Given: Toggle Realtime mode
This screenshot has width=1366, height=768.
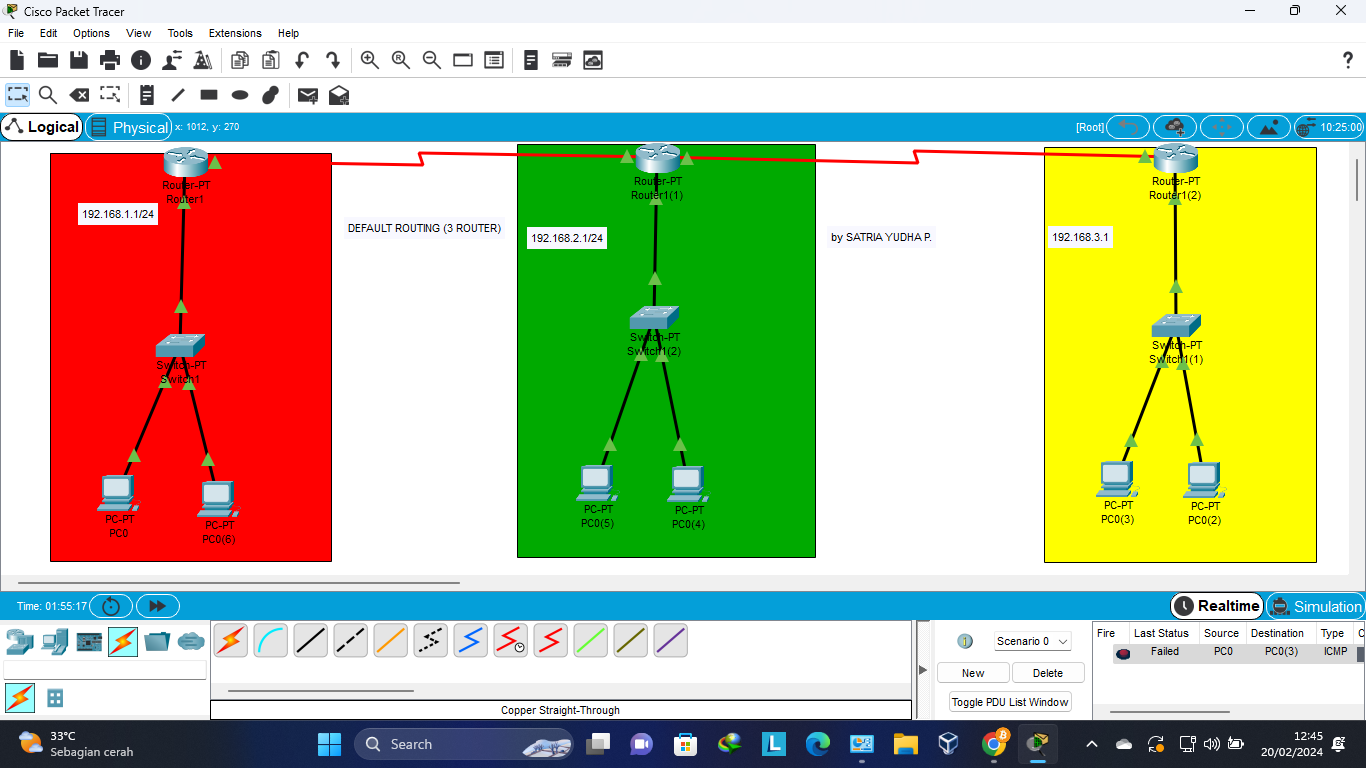Looking at the screenshot, I should [1216, 606].
